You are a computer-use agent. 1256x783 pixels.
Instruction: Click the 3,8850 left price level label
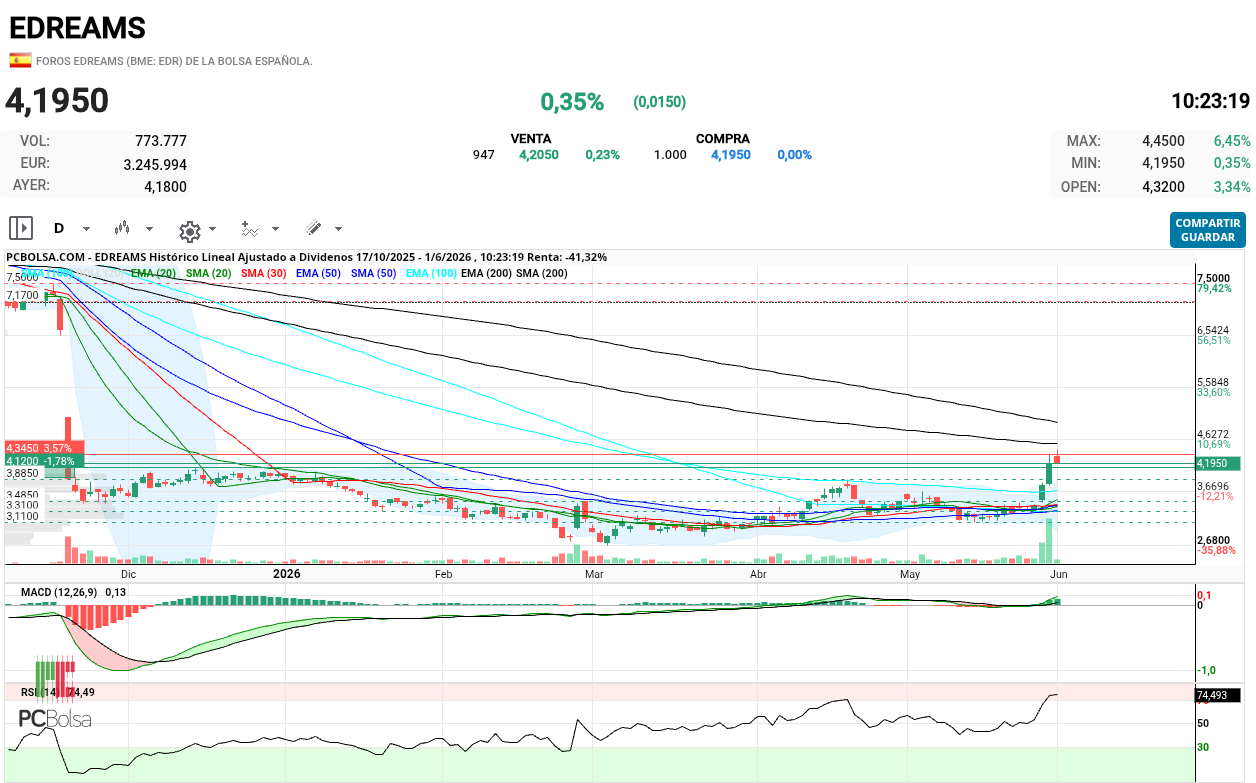[x=22, y=473]
